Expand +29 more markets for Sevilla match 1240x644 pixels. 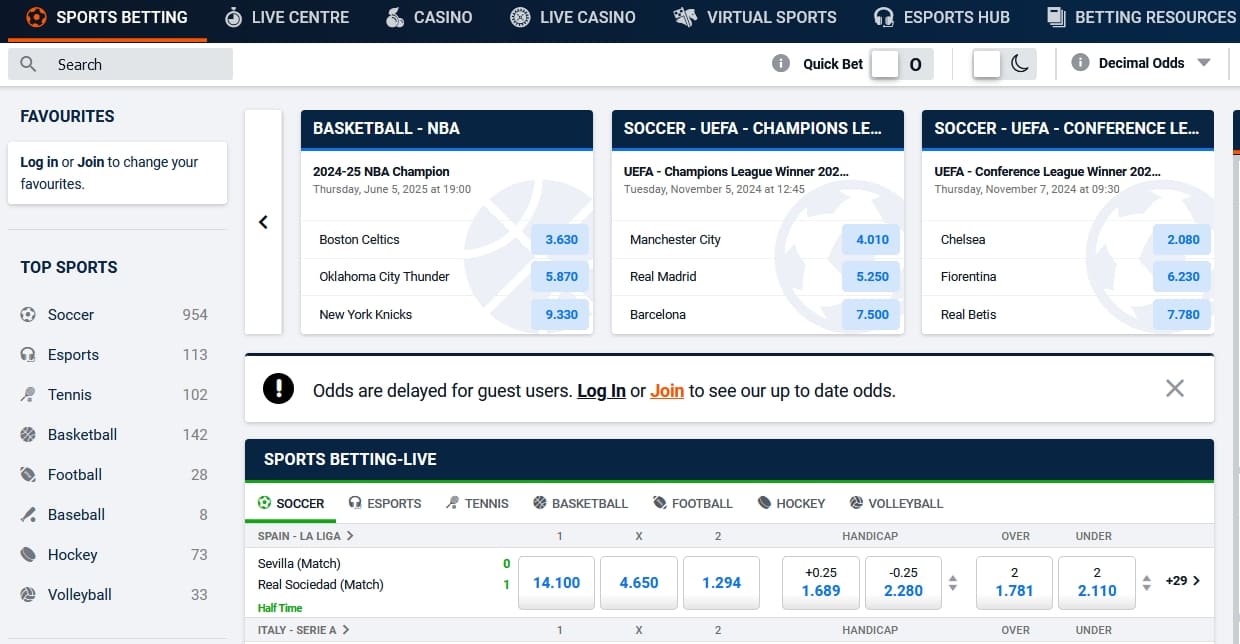click(1182, 581)
